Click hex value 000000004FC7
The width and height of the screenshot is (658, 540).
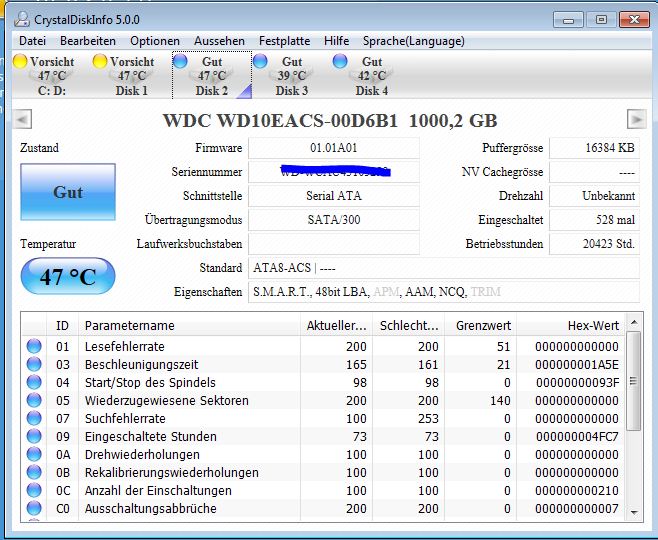point(577,437)
